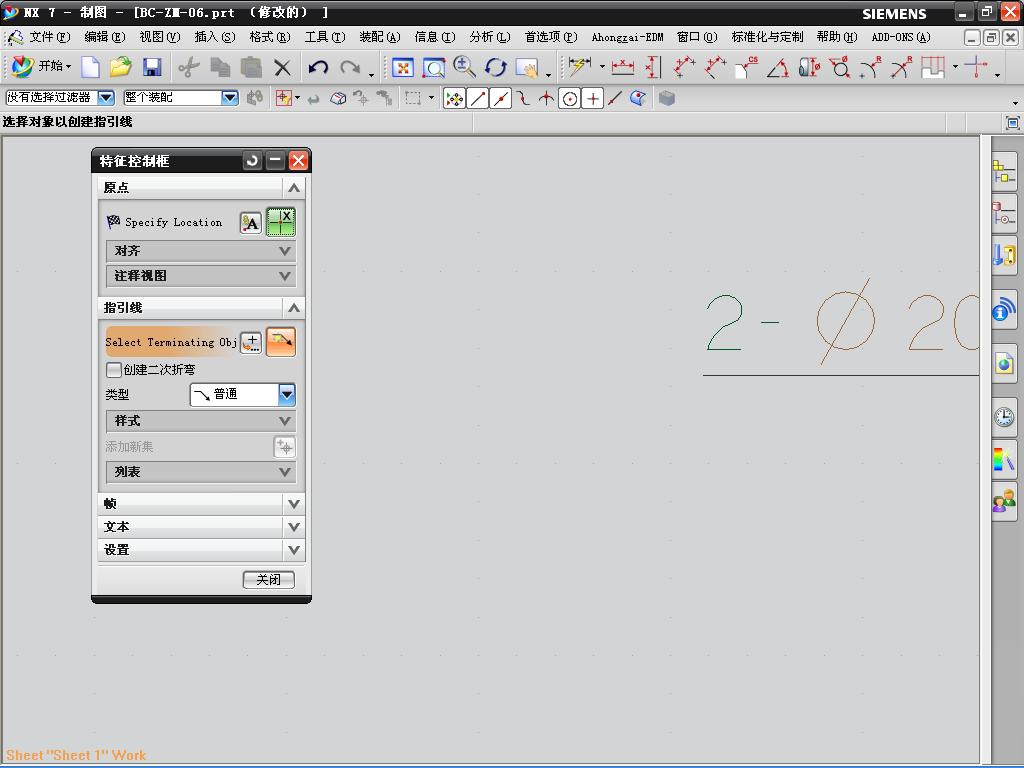This screenshot has height=768, width=1024.
Task: Open the Assembly Navigator sidebar icon
Action: (x=1004, y=172)
